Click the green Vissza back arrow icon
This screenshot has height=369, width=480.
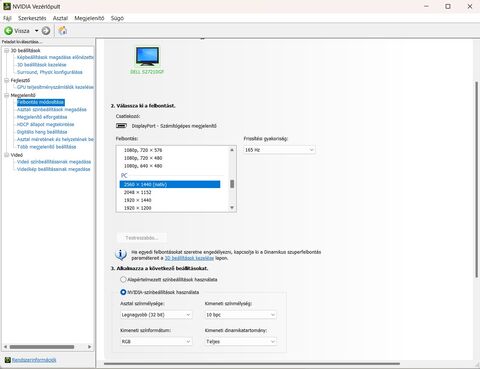tap(8, 31)
